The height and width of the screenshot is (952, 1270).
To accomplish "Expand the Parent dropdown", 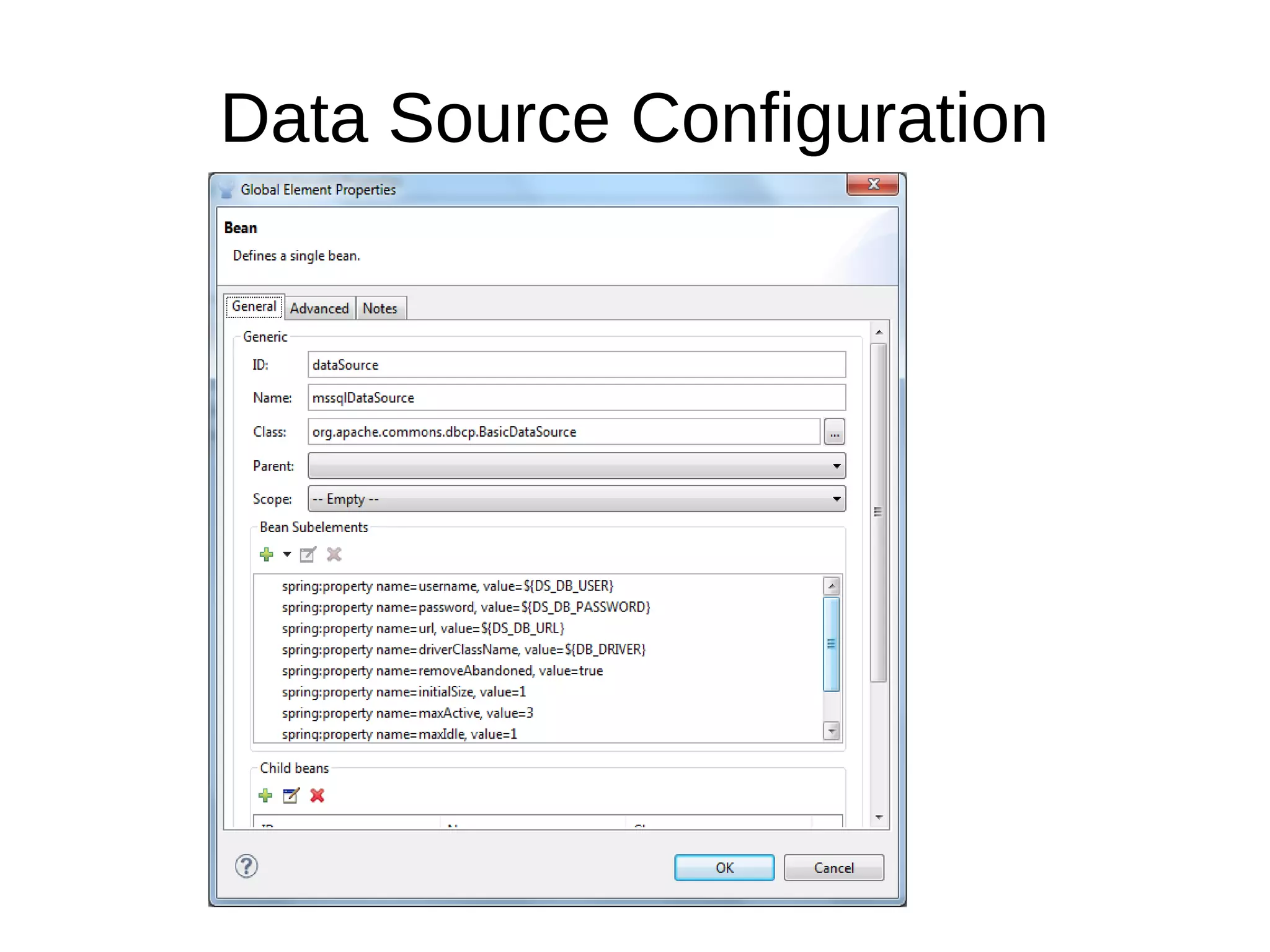I will tap(837, 466).
